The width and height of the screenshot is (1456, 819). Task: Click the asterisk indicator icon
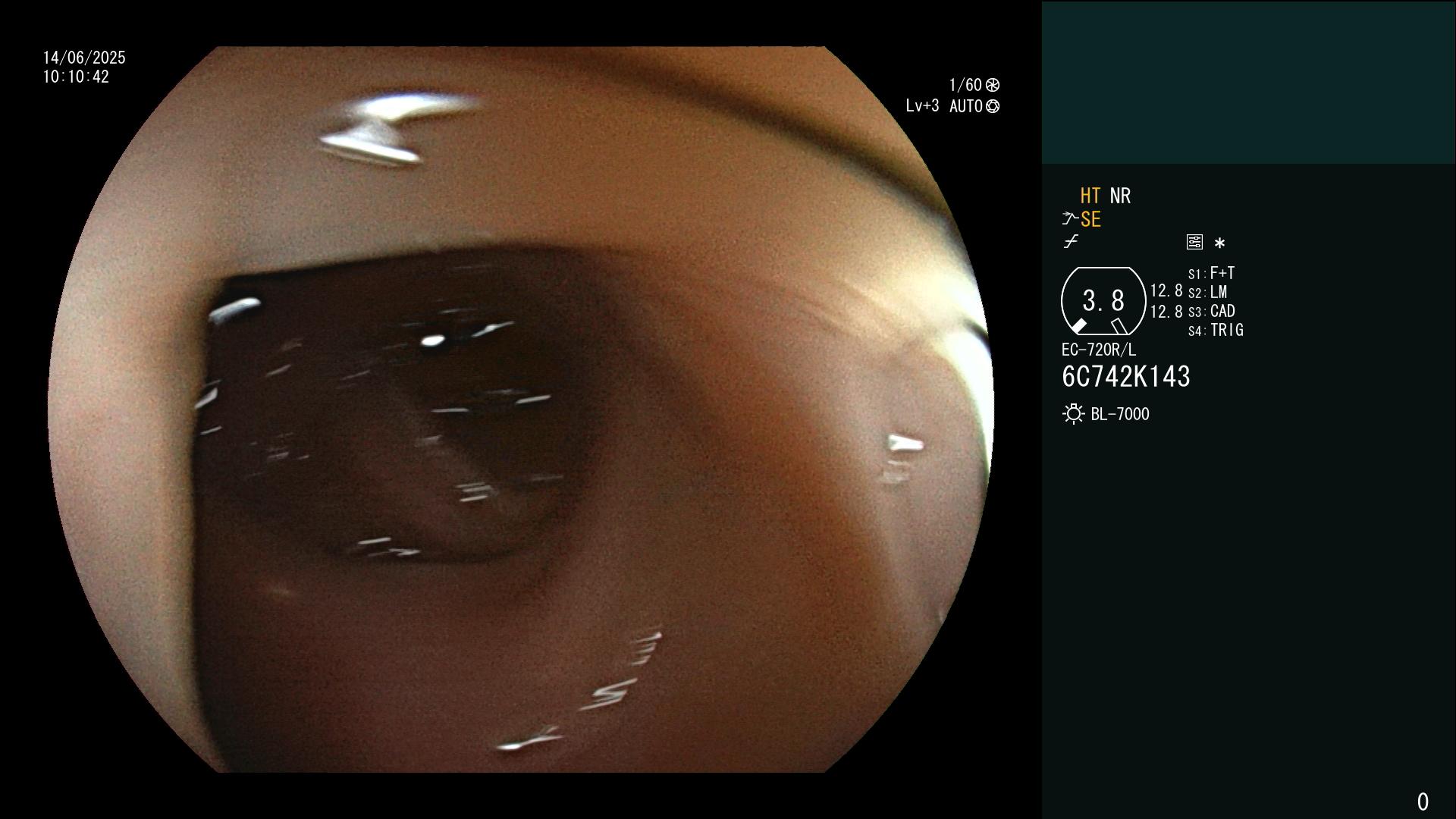(1219, 243)
